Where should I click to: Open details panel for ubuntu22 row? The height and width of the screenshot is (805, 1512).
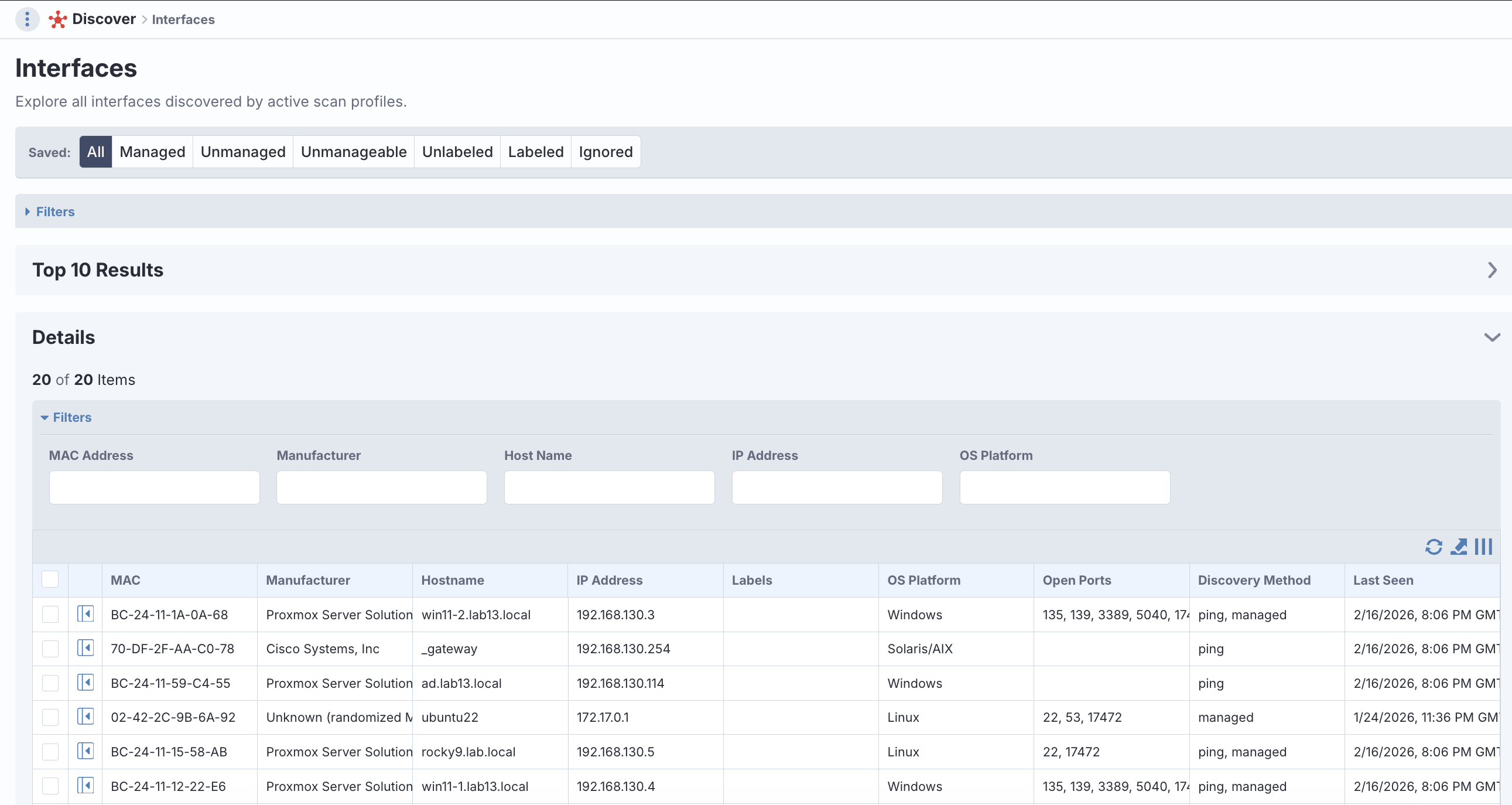point(85,717)
